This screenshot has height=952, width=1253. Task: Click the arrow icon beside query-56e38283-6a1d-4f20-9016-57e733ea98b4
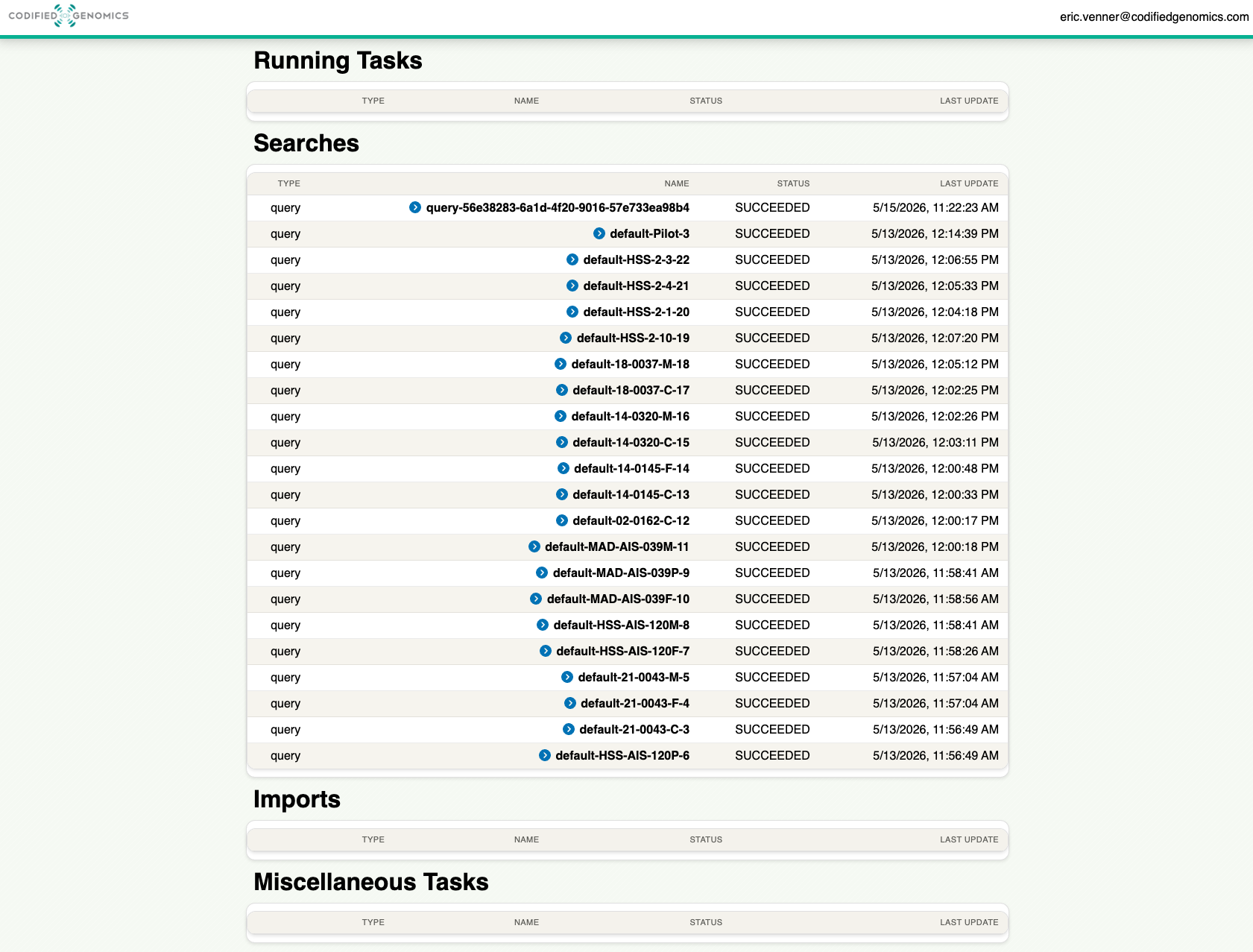(x=415, y=207)
